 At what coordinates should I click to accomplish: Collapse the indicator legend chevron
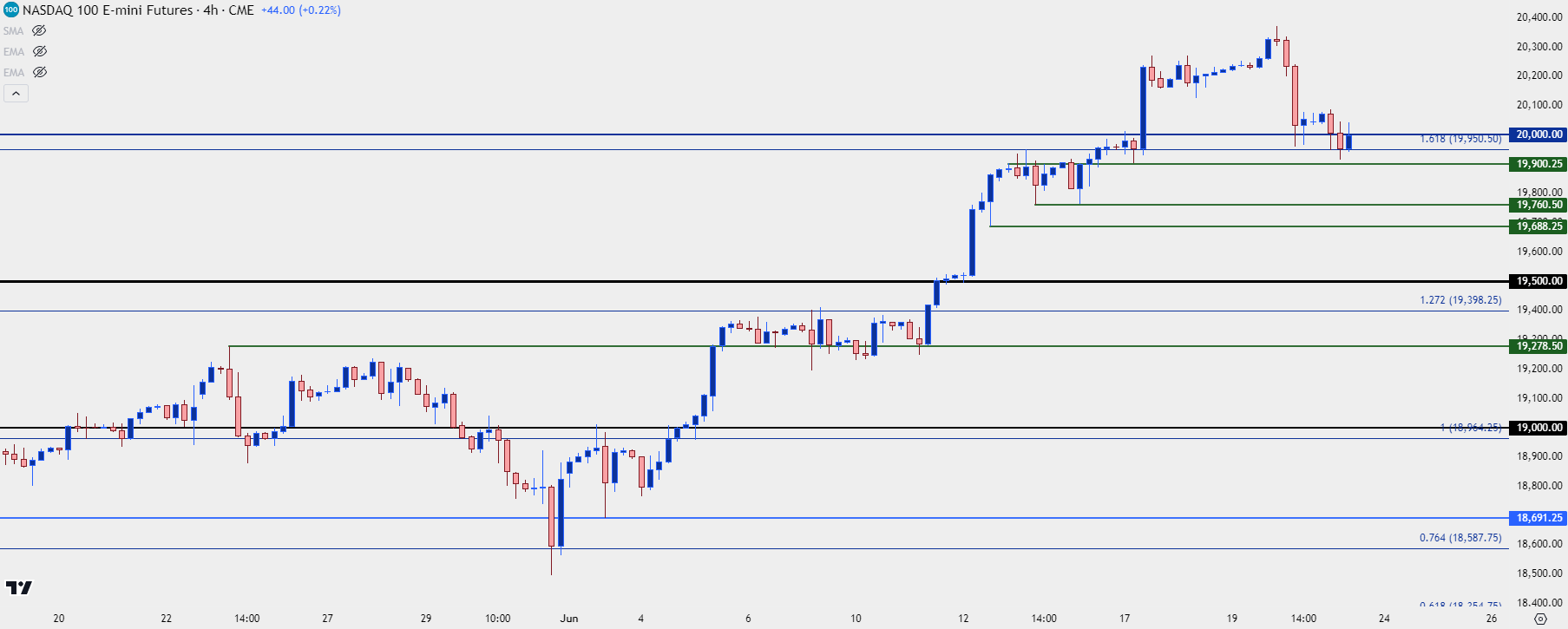click(x=16, y=93)
